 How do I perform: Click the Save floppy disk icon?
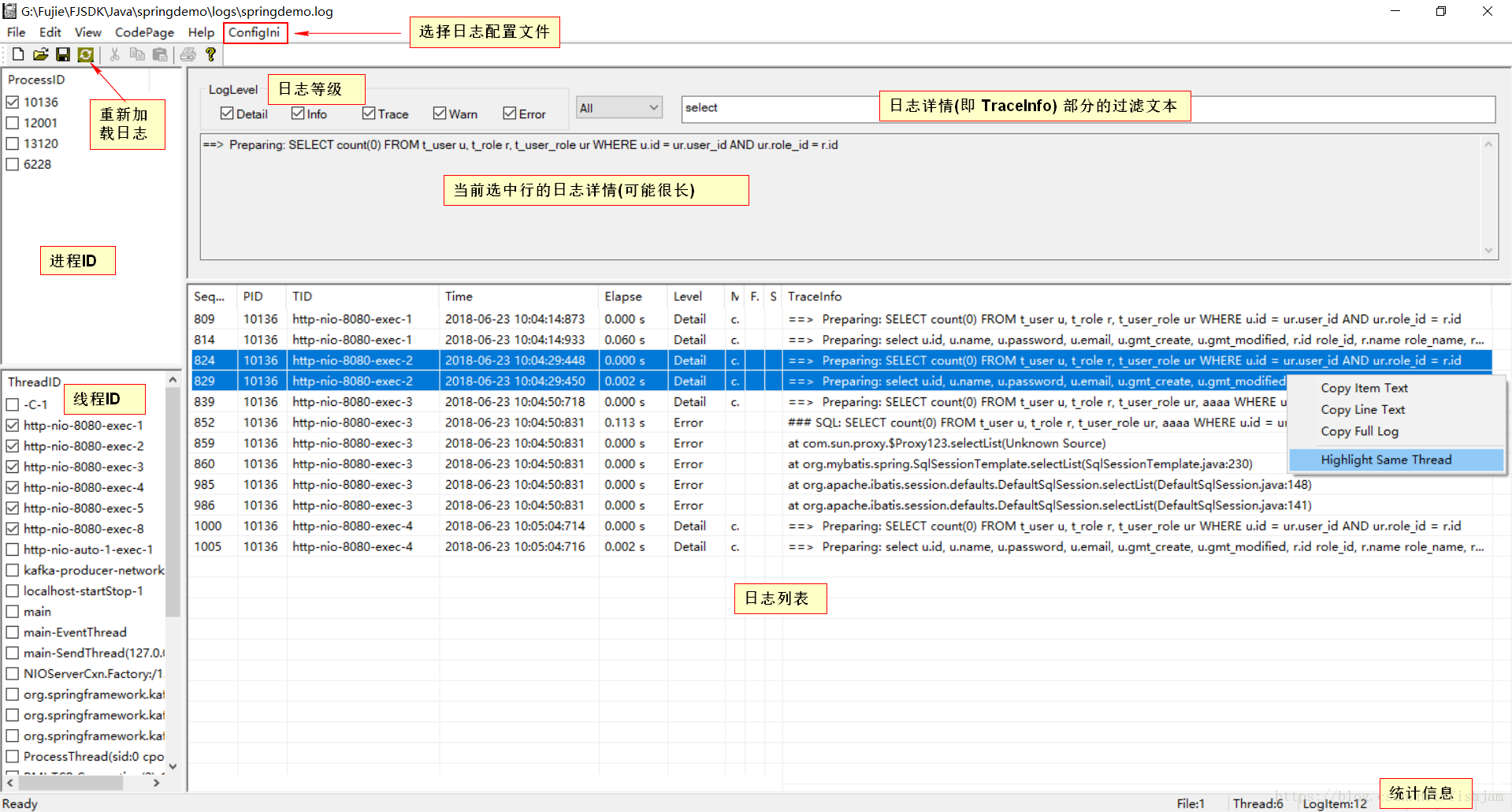point(63,54)
